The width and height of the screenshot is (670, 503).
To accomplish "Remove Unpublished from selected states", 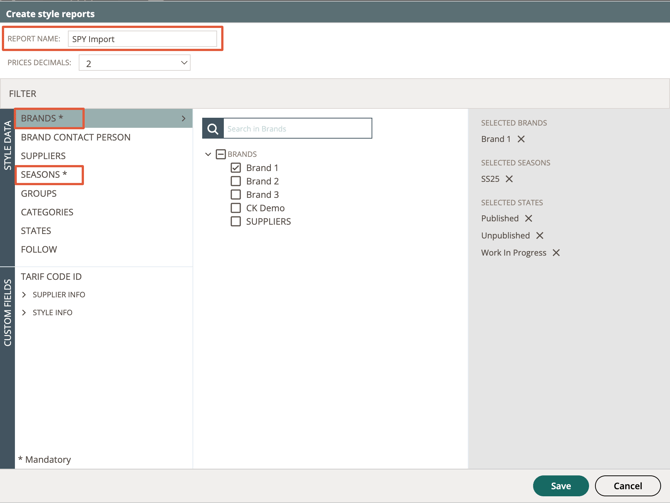I will tap(540, 235).
